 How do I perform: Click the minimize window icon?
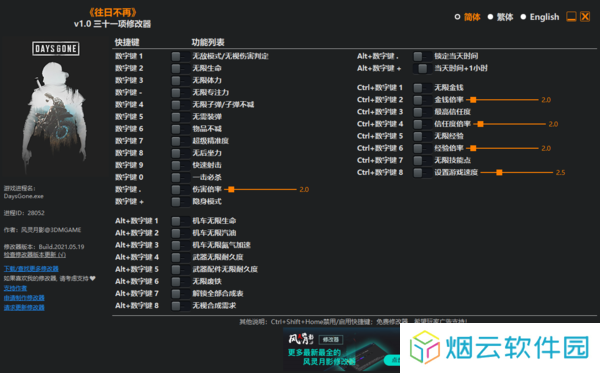[x=571, y=17]
